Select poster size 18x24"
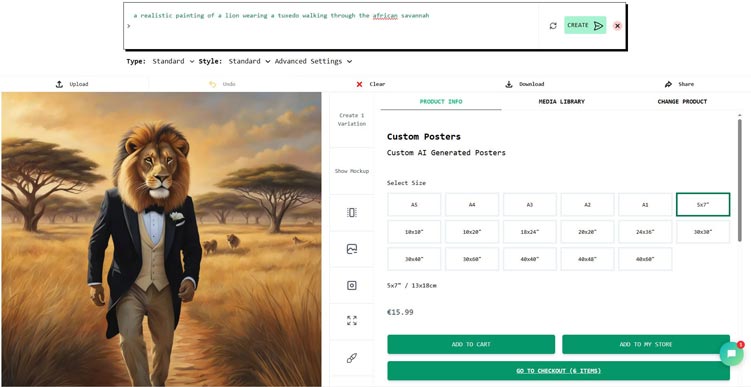The width and height of the screenshot is (751, 387). (x=530, y=232)
